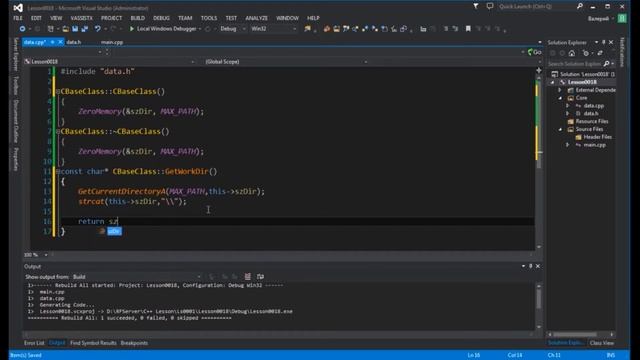Close the data.cpp editor tab
The image size is (640, 360).
(x=60, y=42)
